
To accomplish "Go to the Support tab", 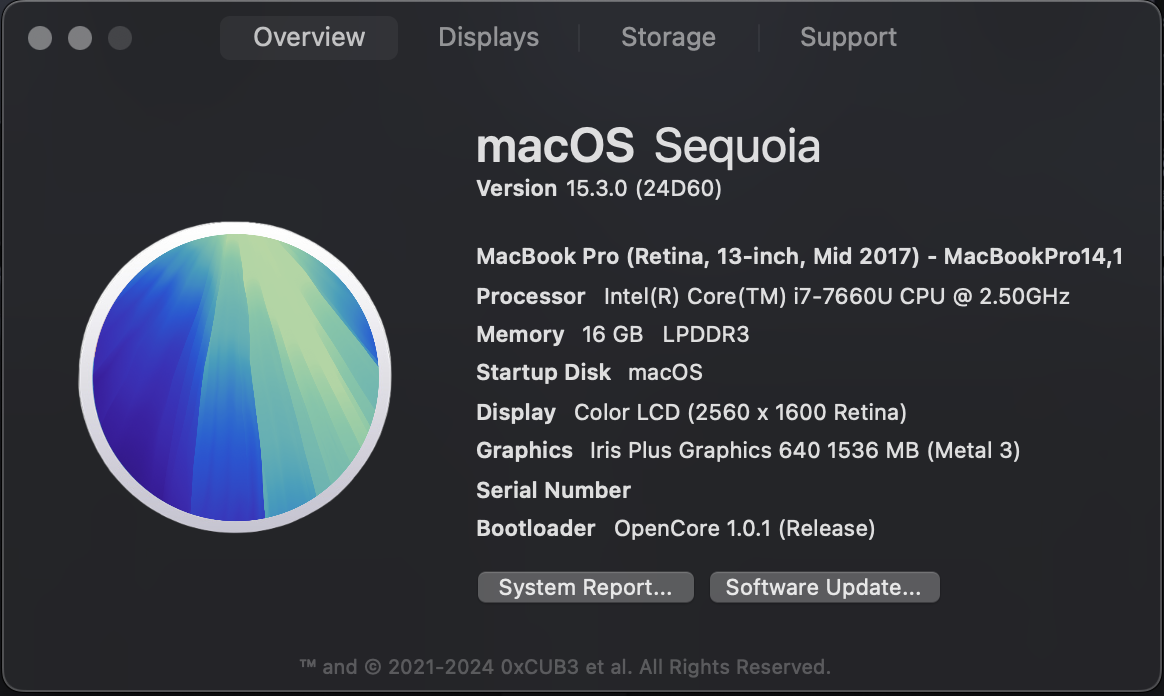I will (x=848, y=38).
